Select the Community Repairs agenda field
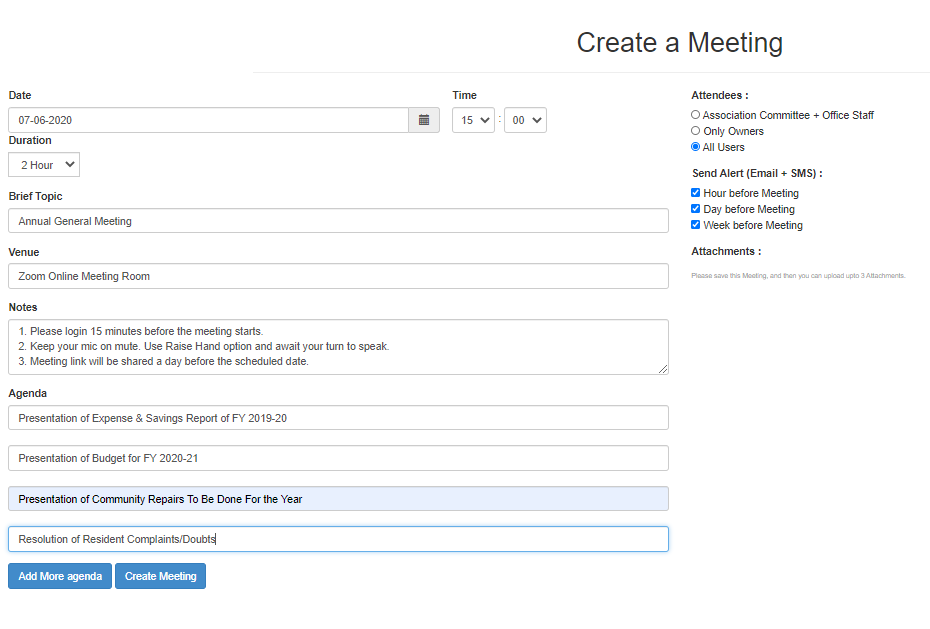The image size is (930, 629). click(338, 499)
